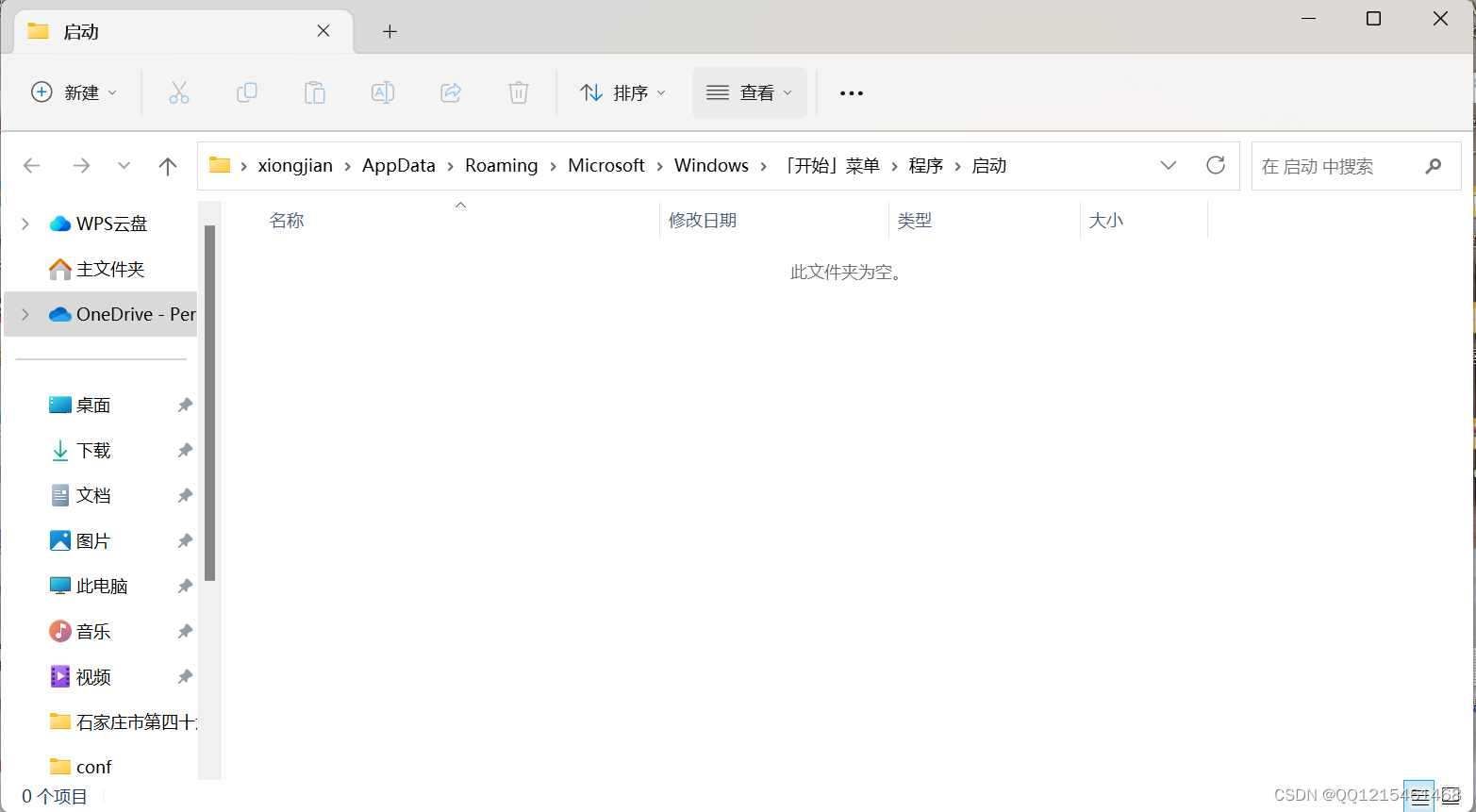
Task: Navigate to xiongjian in breadcrumb
Action: 295,165
